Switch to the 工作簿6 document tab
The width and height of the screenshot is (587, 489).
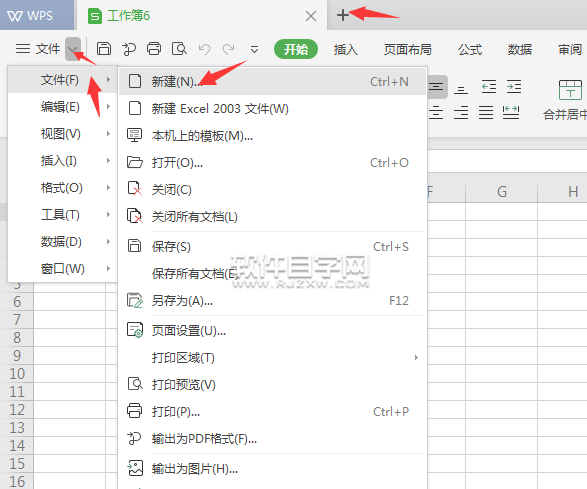coord(202,16)
